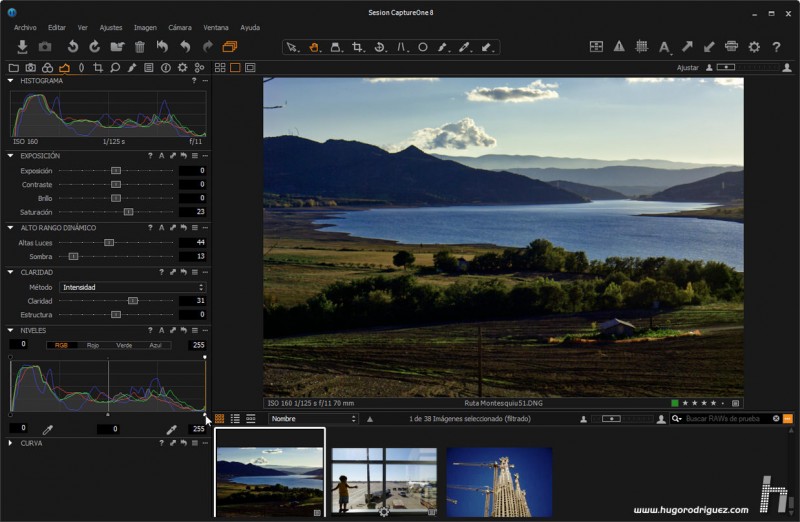800x522 pixels.
Task: Click the Azul channel button
Action: (155, 345)
